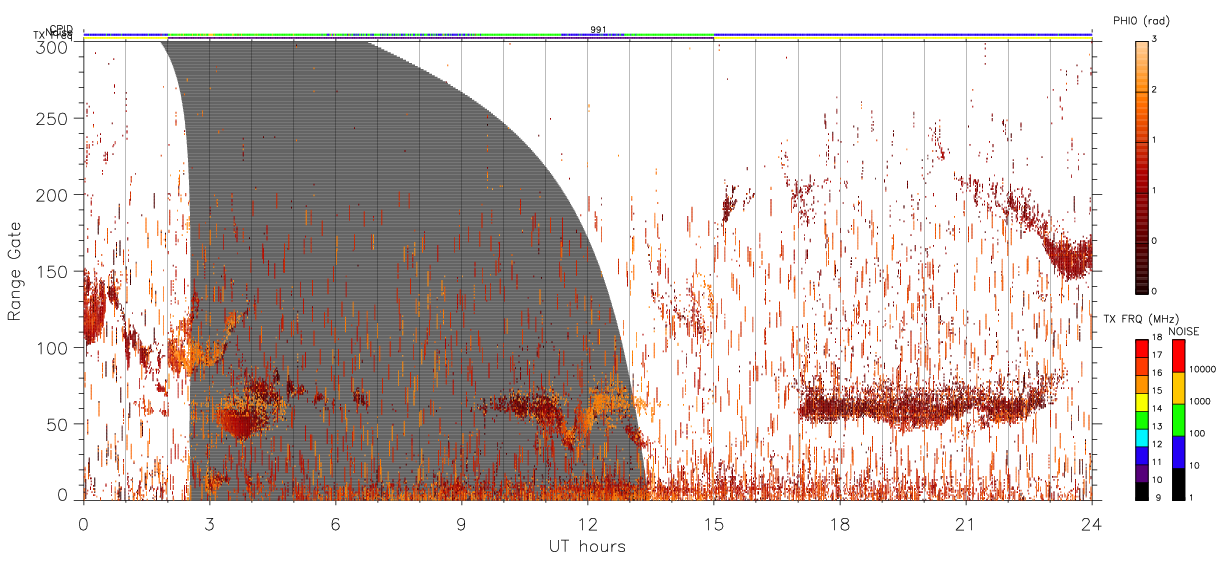
Task: Click the y-axis tick label '200'
Action: point(52,195)
